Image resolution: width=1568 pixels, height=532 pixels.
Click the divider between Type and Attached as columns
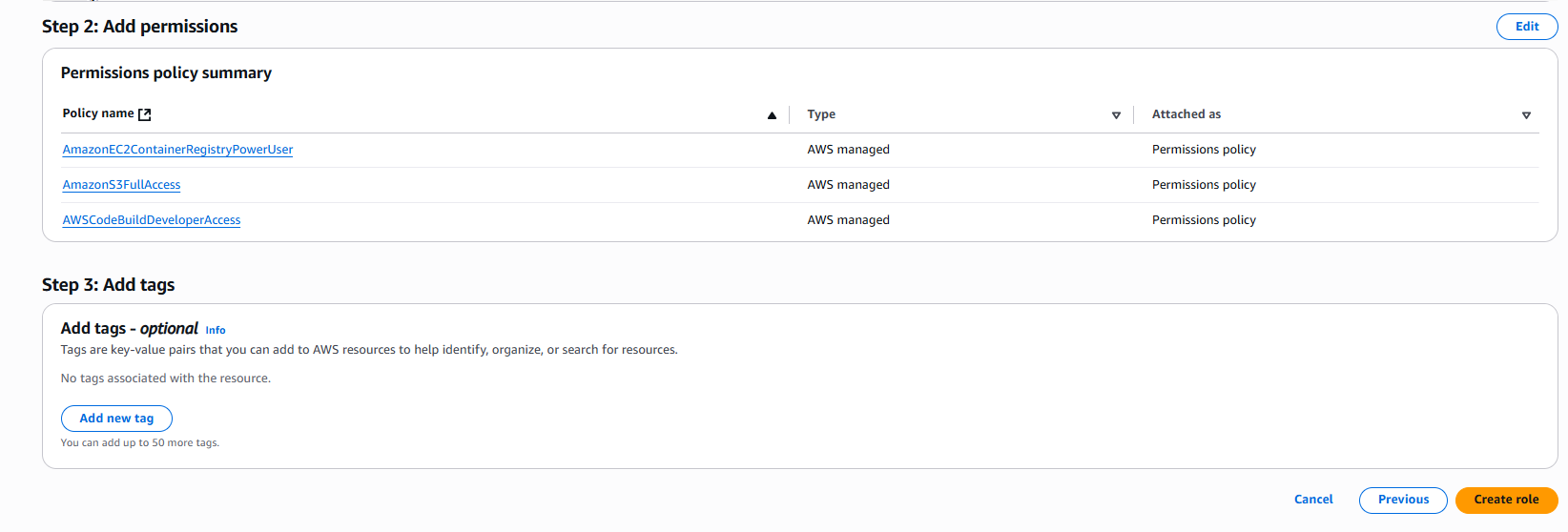pos(1133,114)
